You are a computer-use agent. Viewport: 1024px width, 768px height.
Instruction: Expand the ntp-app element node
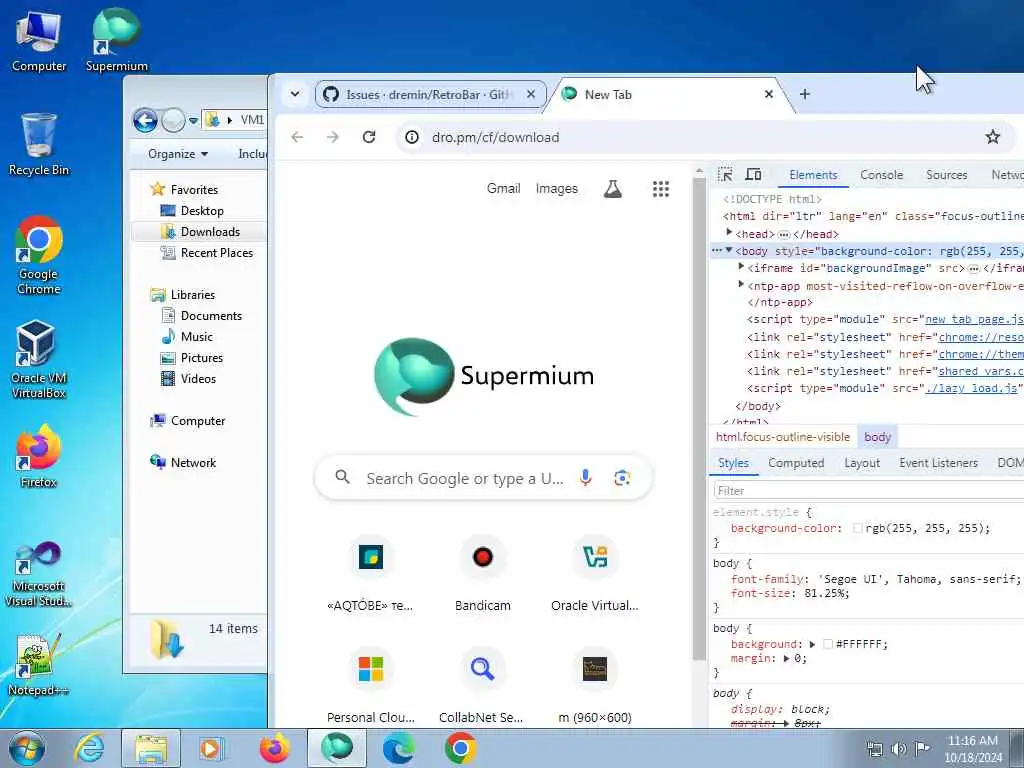pos(741,284)
